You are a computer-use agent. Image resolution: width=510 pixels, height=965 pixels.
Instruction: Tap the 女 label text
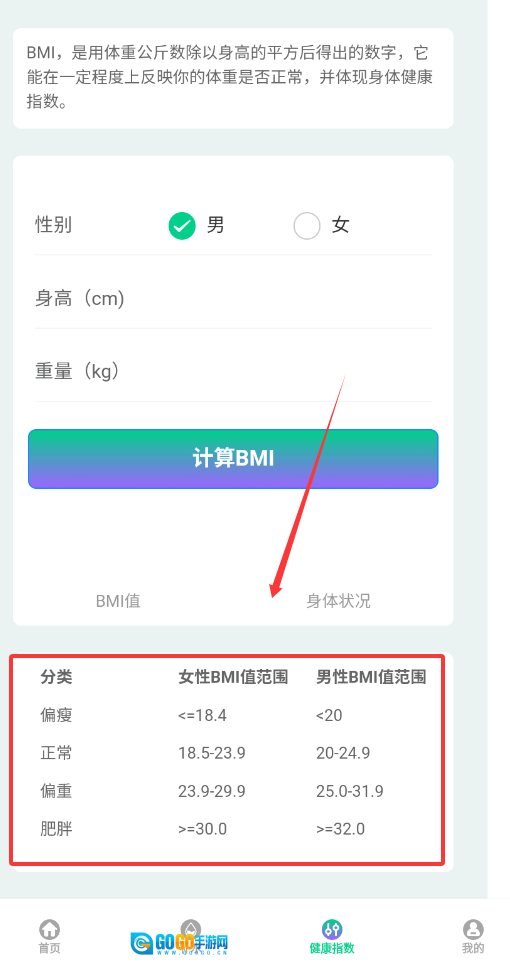click(340, 225)
